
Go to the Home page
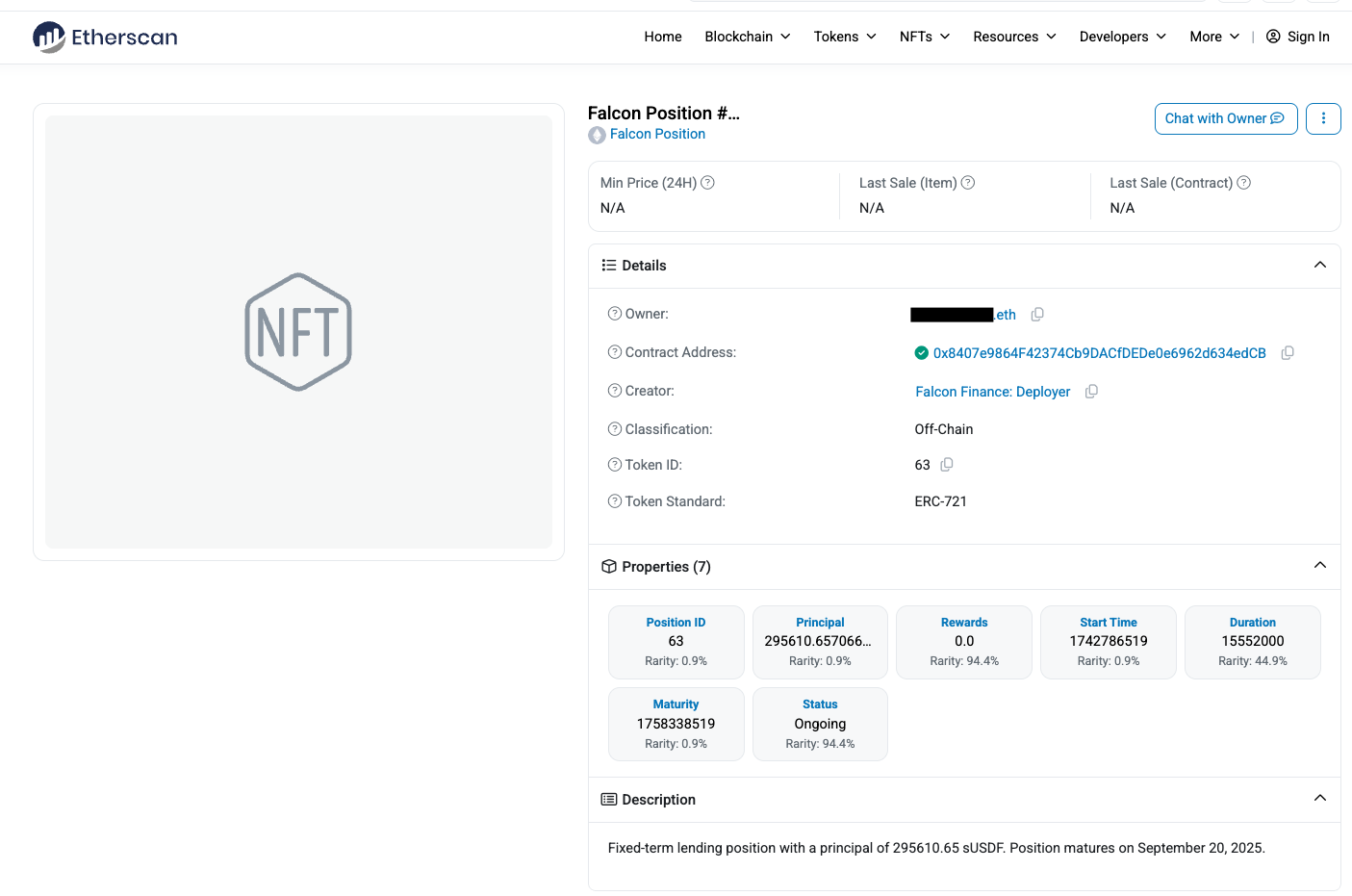[663, 37]
